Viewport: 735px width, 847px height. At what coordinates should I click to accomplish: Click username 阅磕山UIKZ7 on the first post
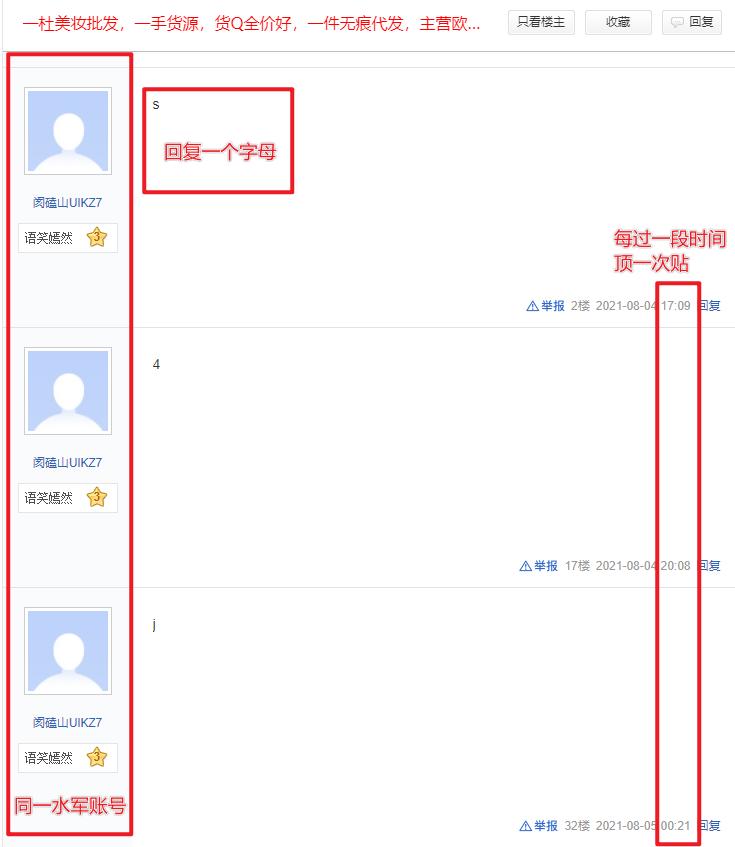68,203
